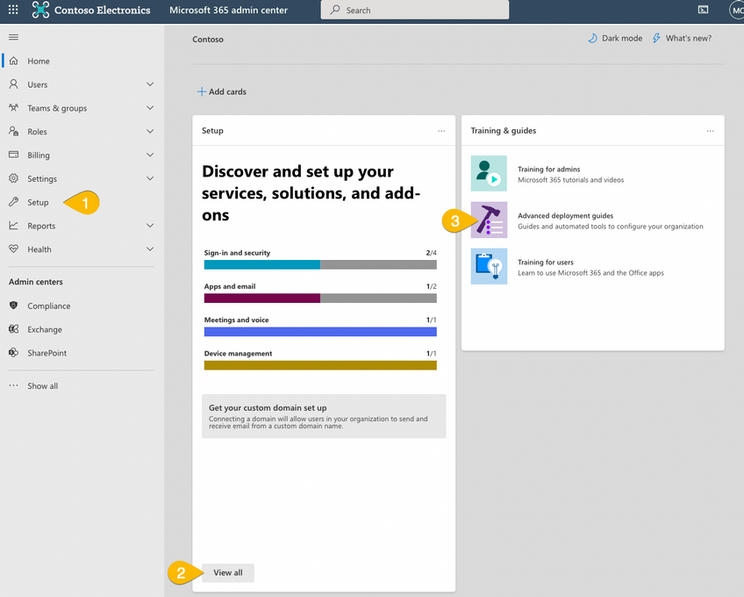Click the Sign-in and security 2/4 count

pyautogui.click(x=431, y=253)
